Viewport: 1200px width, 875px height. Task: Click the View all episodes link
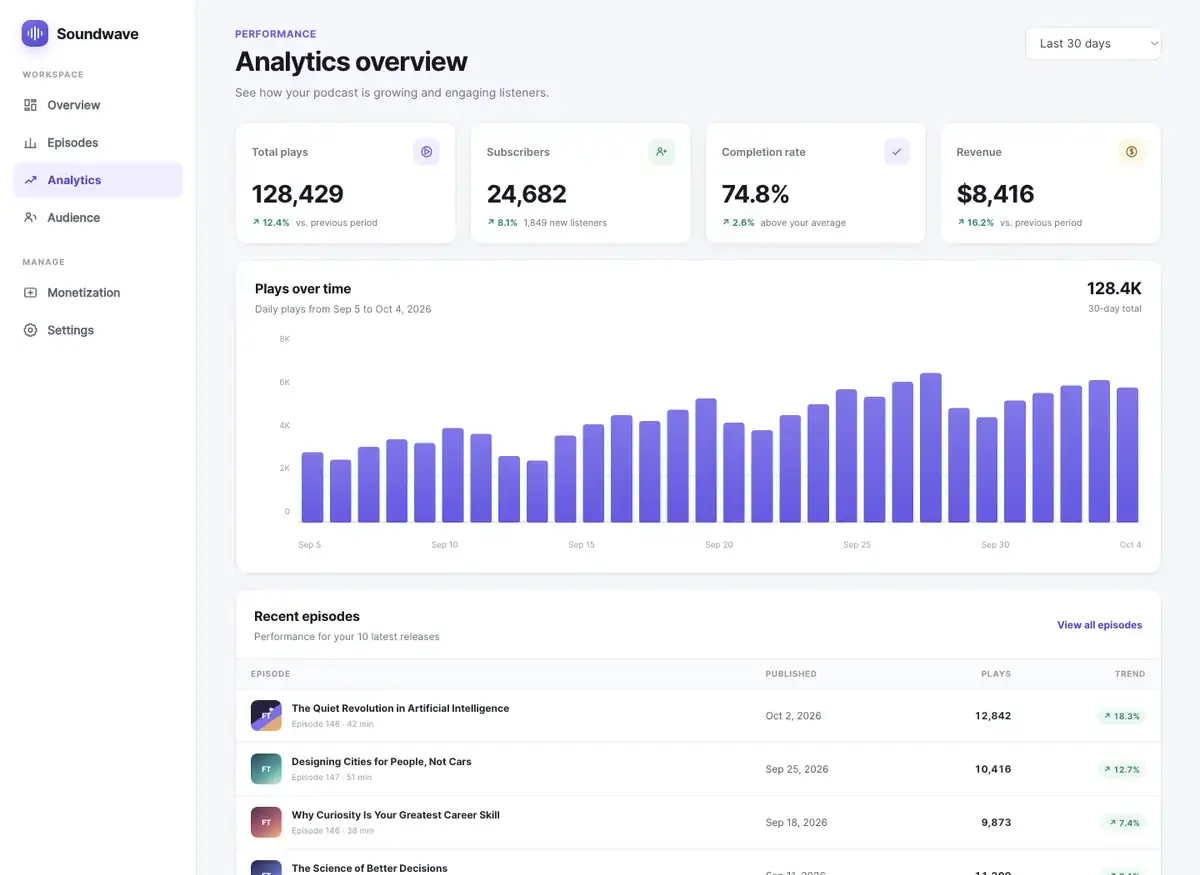[1099, 625]
